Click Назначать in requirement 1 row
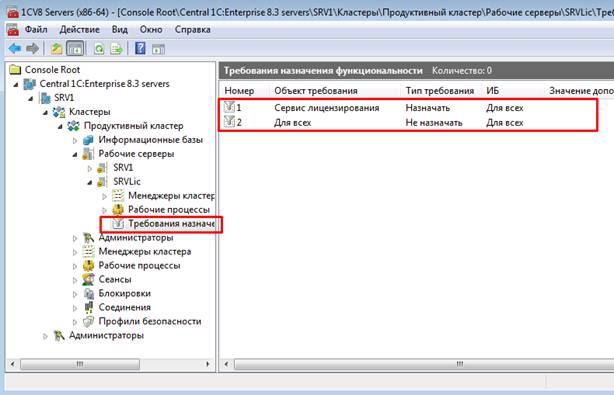 (428, 108)
